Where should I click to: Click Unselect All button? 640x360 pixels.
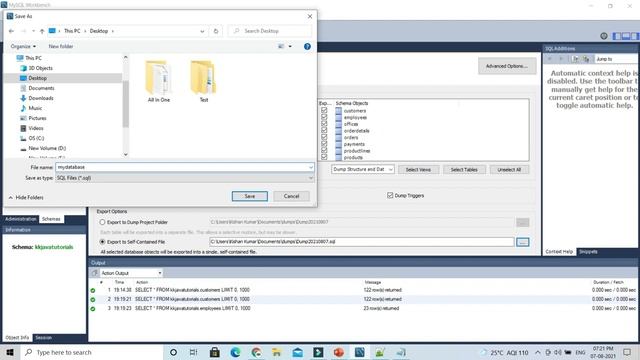tap(509, 169)
